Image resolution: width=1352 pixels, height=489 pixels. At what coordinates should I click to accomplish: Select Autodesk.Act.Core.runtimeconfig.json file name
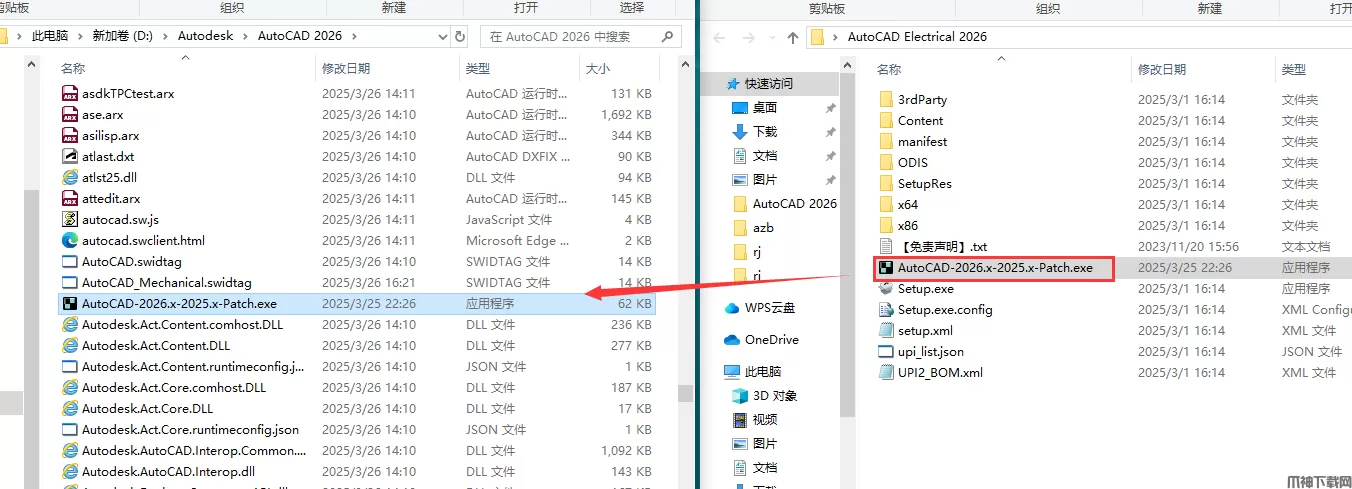tap(191, 429)
